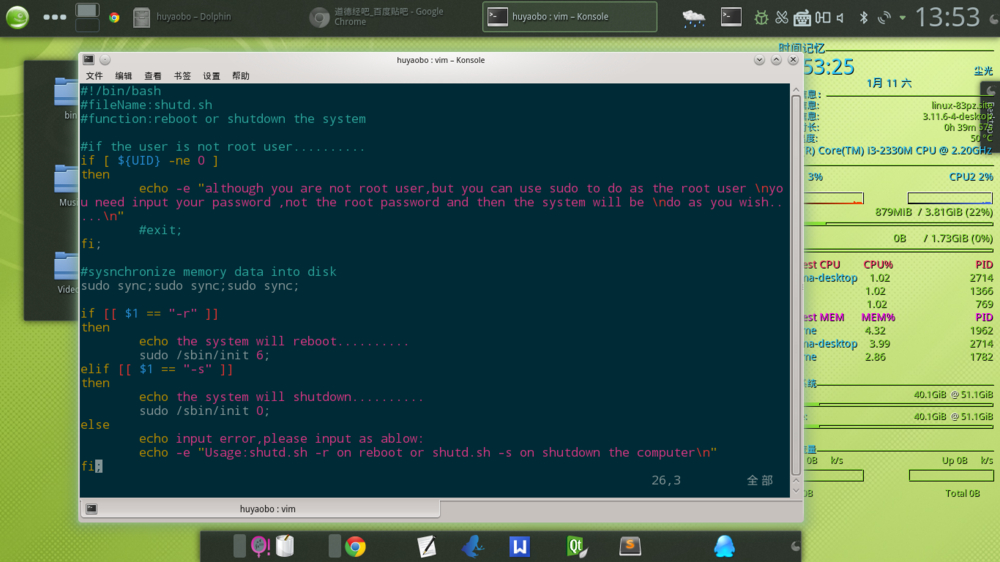Screen dimensions: 1000x562
Task: Launch the Sublime Text dock icon
Action: click(x=630, y=546)
